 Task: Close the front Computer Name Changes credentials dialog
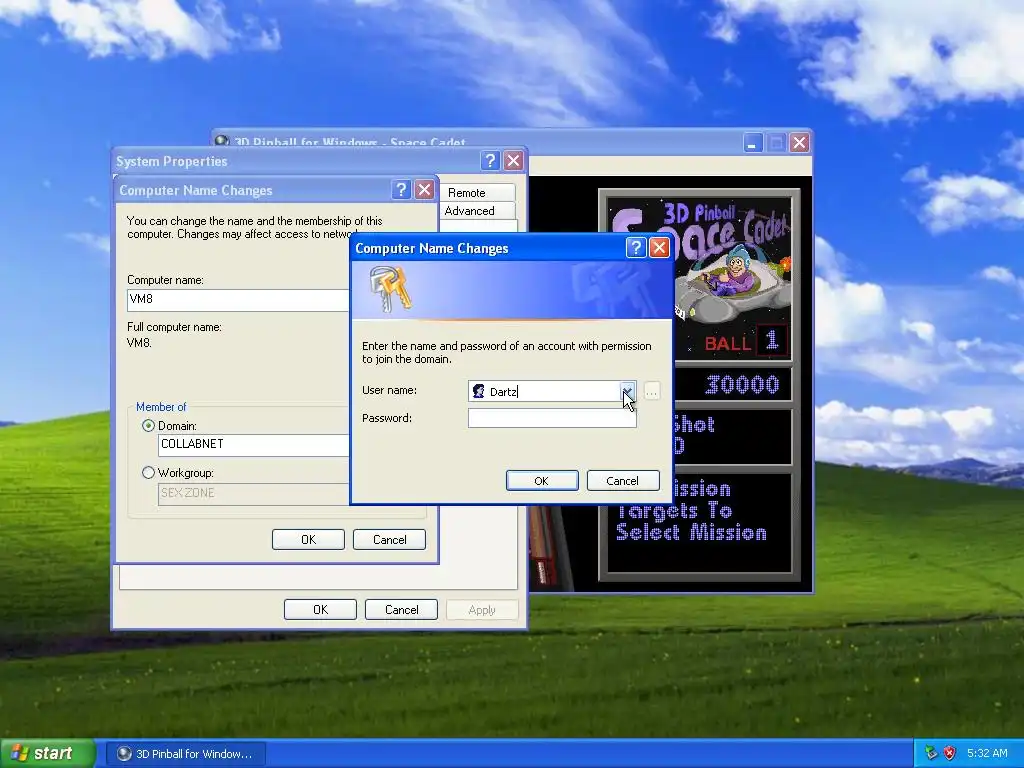point(660,248)
